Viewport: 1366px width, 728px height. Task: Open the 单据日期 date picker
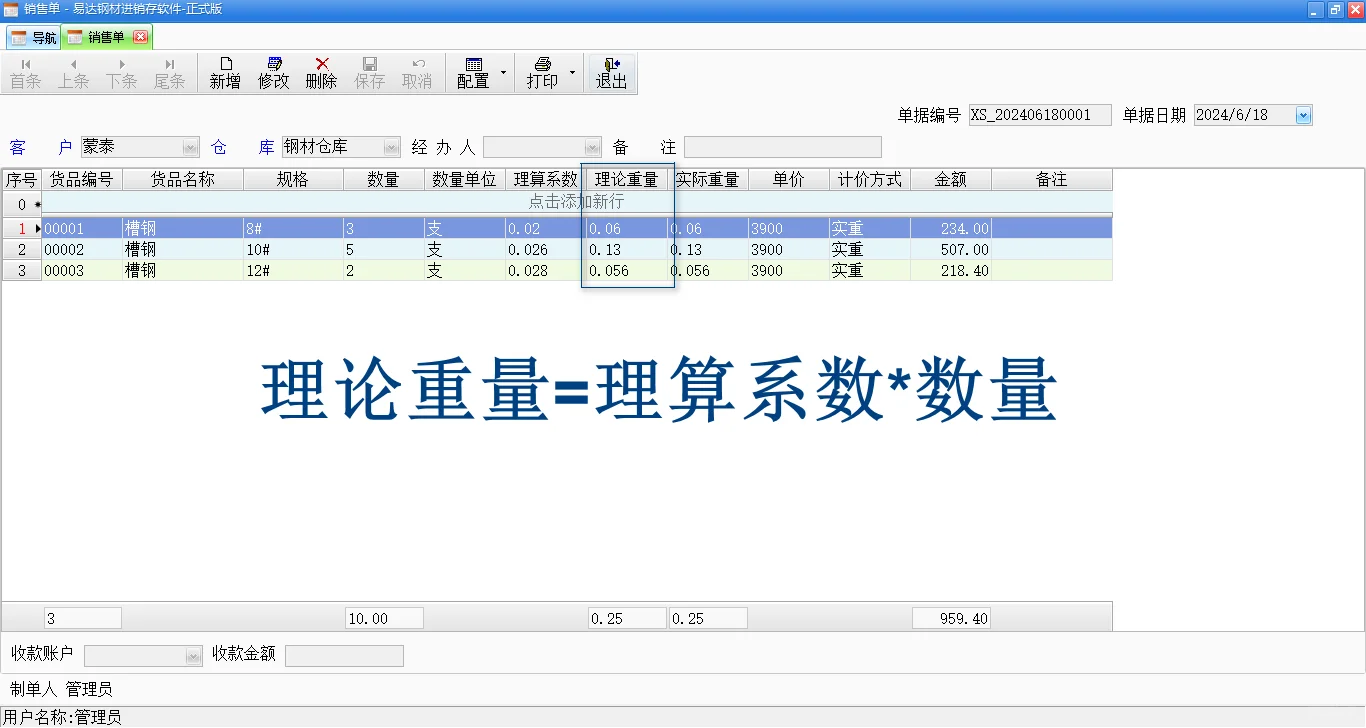[1303, 116]
